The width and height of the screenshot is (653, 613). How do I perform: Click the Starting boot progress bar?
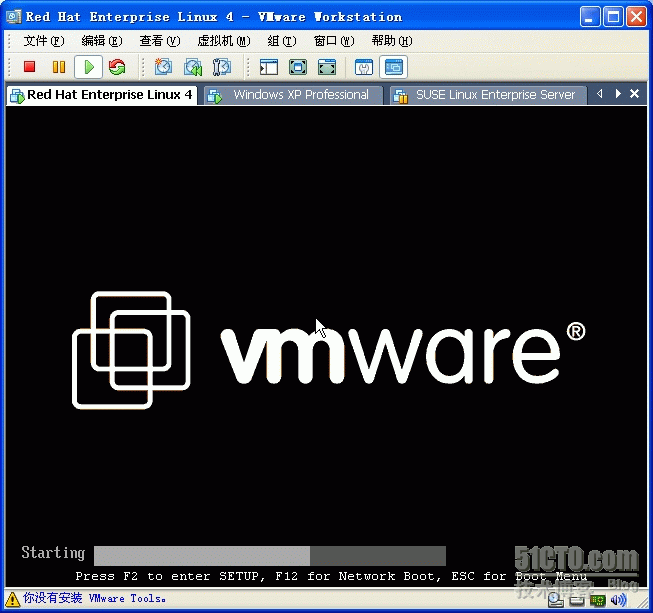pyautogui.click(x=270, y=556)
